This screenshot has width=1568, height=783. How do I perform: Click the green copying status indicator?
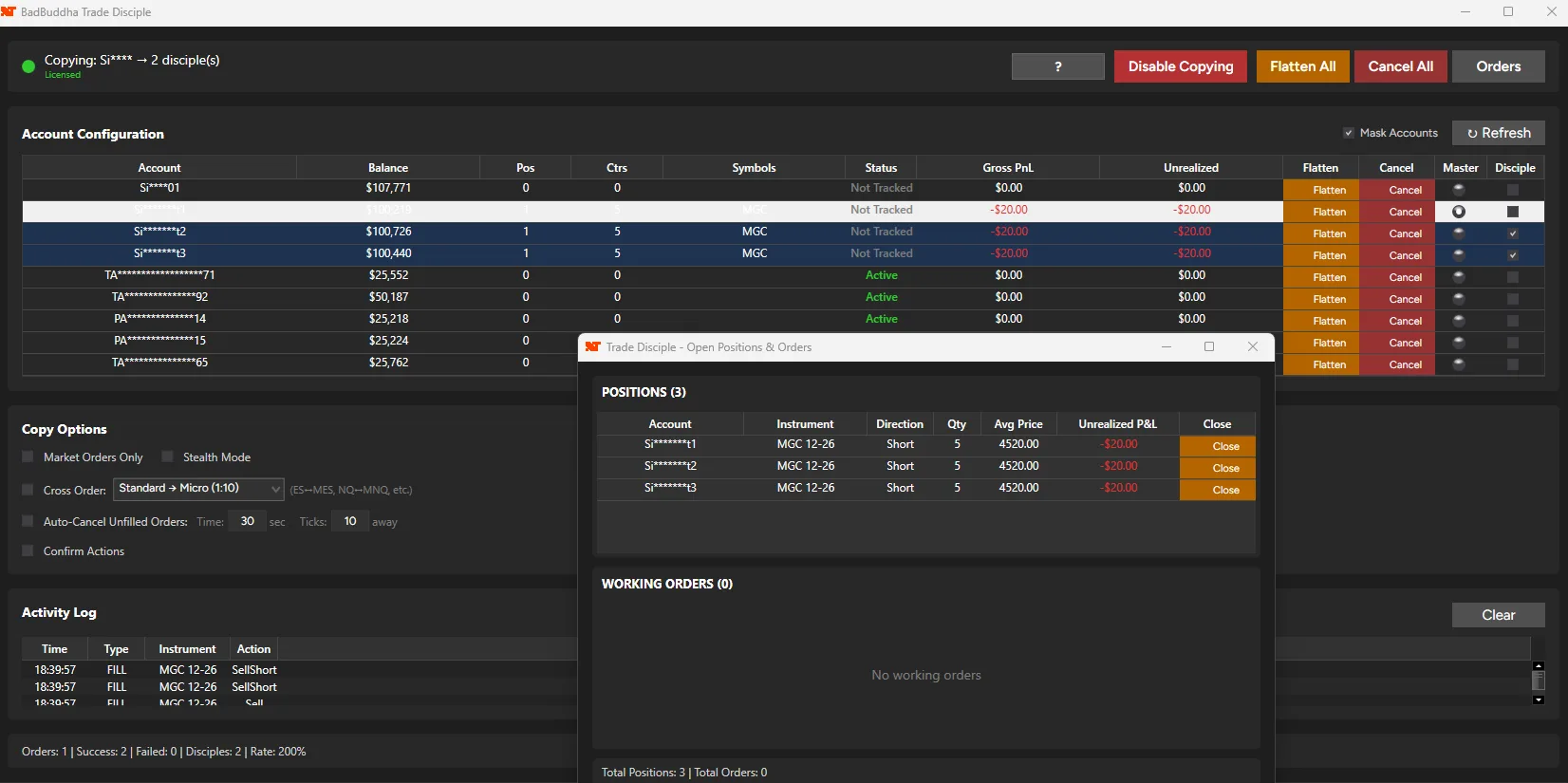click(28, 66)
